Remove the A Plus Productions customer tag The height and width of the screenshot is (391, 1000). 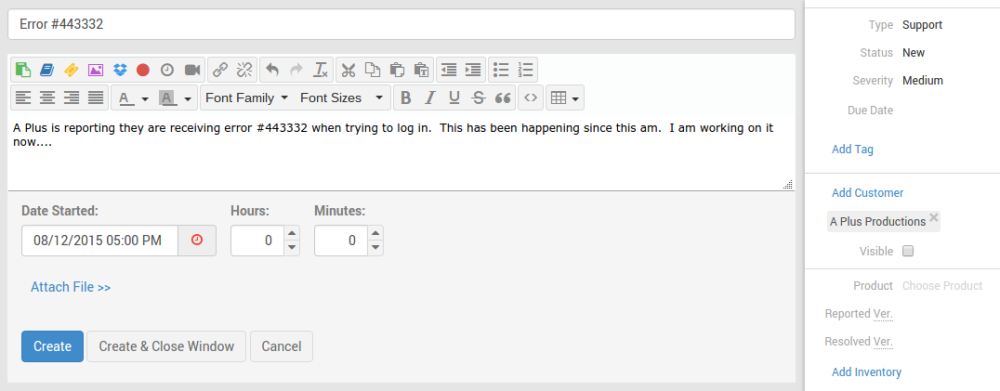click(934, 218)
